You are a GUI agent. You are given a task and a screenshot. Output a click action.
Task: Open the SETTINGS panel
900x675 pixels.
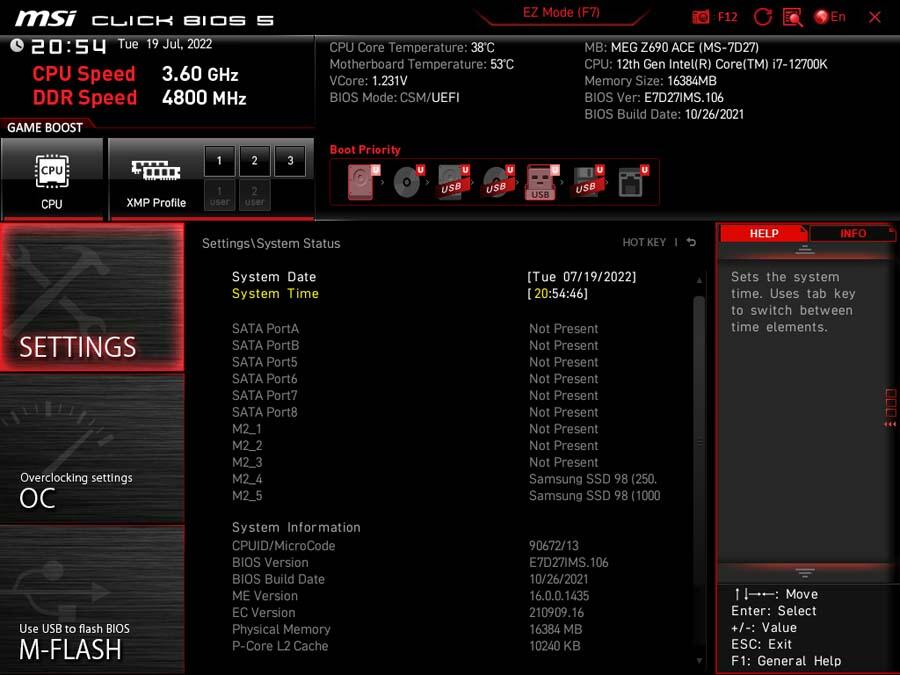click(92, 297)
